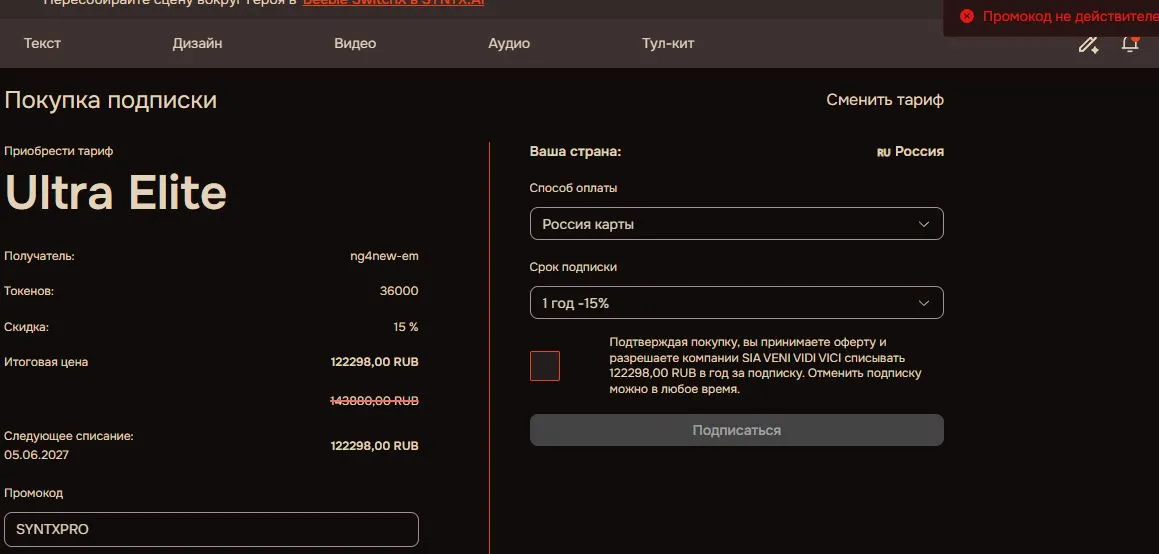Open the Аудио menu
1159x554 pixels.
[x=509, y=44]
